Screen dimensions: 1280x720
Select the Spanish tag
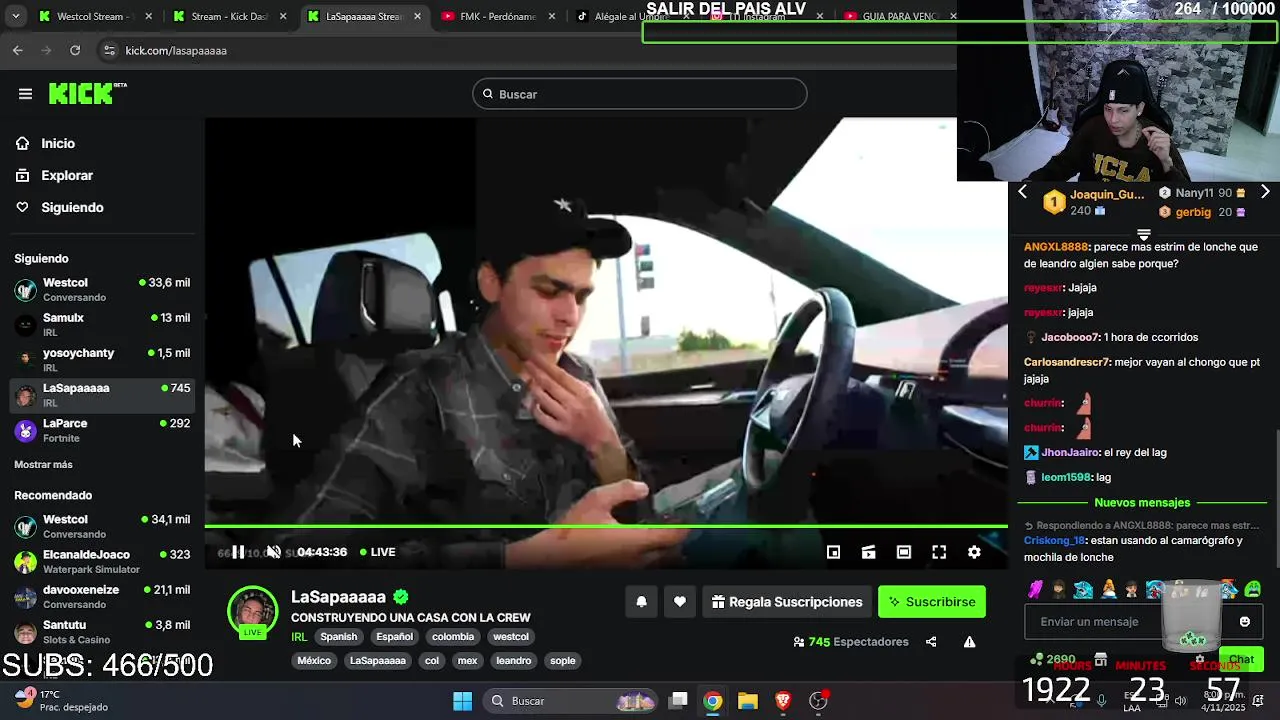pos(338,637)
